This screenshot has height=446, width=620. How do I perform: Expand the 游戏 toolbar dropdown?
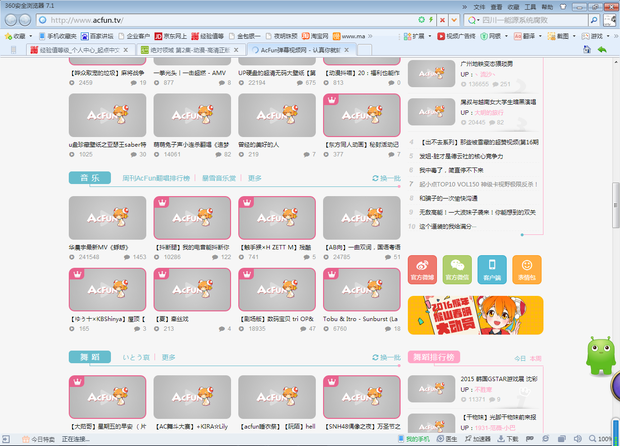(597, 35)
